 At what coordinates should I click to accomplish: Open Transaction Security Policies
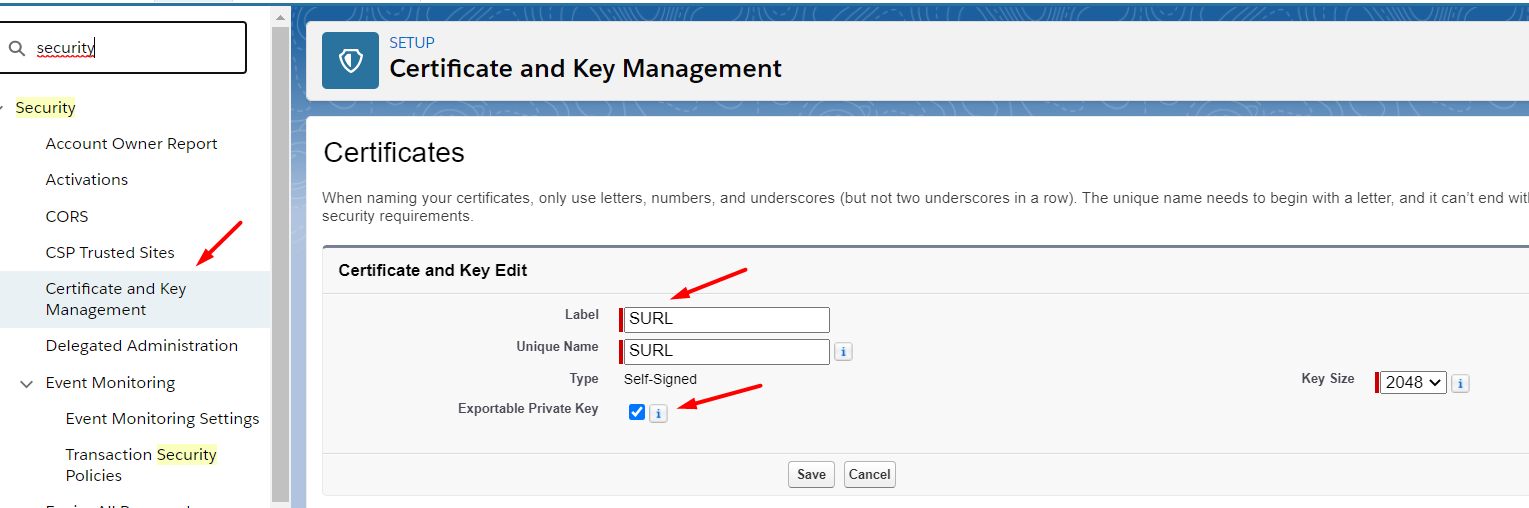(141, 465)
